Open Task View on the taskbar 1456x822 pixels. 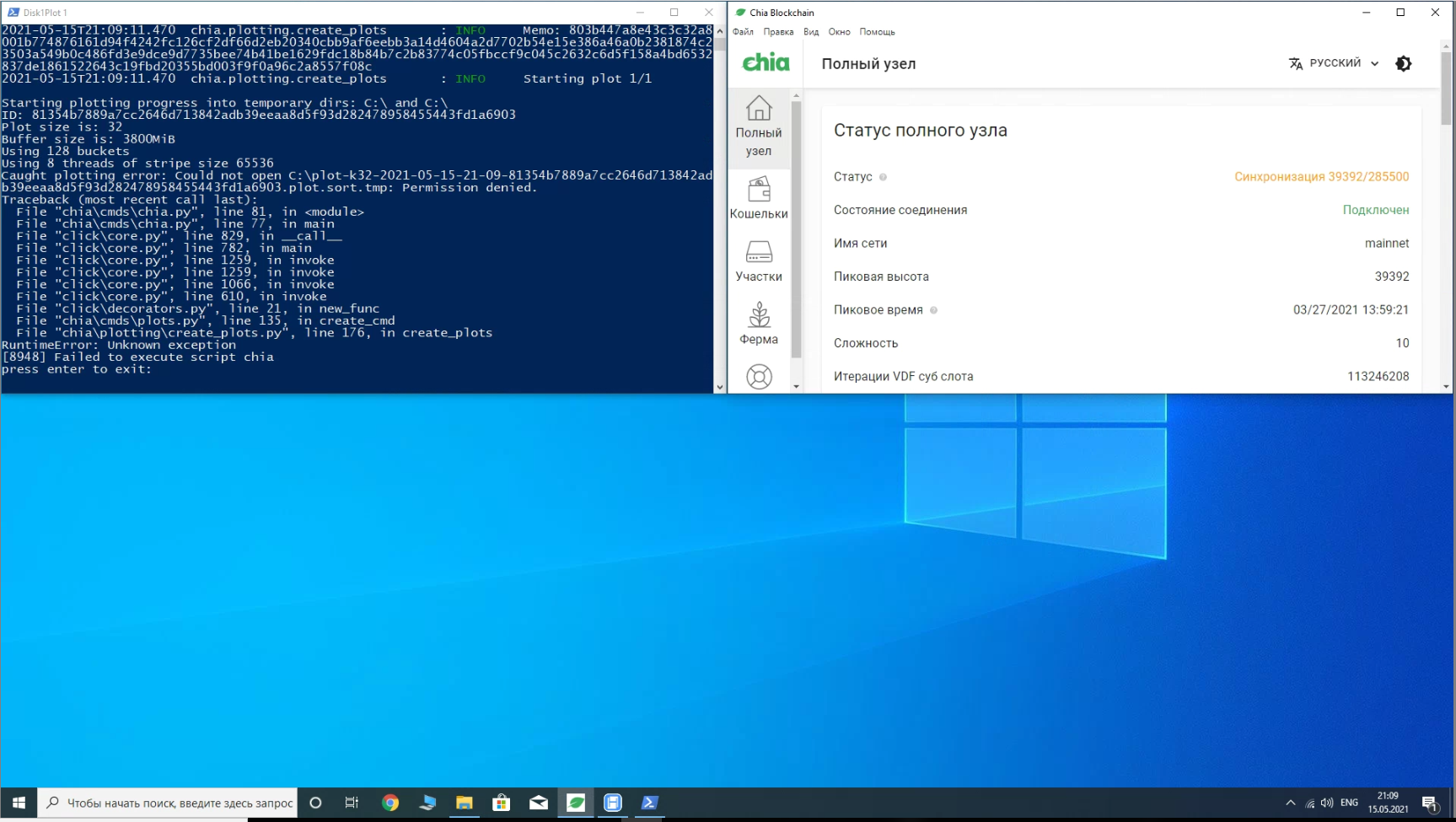click(352, 803)
